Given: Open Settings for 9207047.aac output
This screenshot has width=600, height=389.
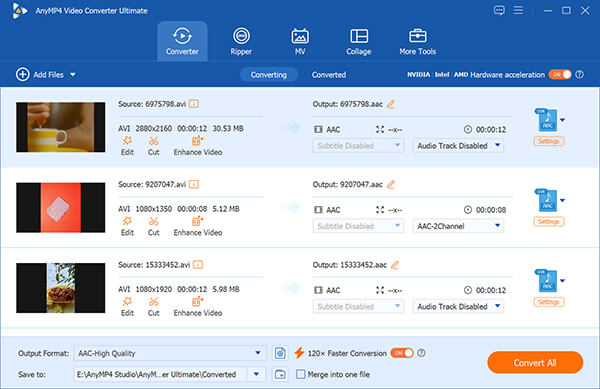Looking at the screenshot, I should click(x=549, y=221).
